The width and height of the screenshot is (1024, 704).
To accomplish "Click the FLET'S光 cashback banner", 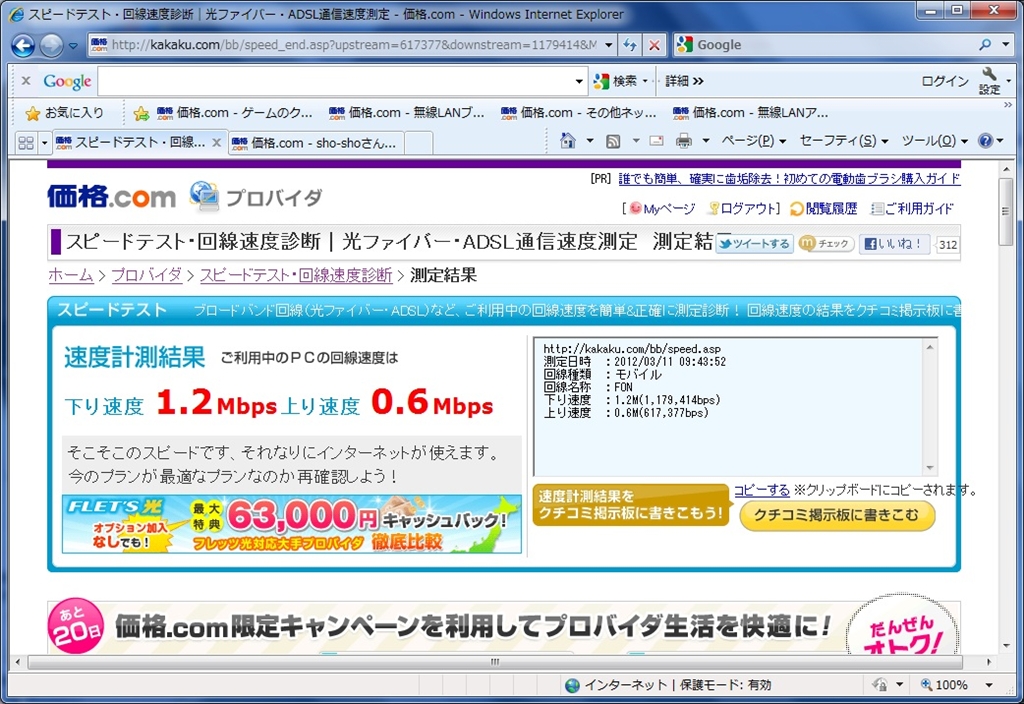I will coord(292,524).
